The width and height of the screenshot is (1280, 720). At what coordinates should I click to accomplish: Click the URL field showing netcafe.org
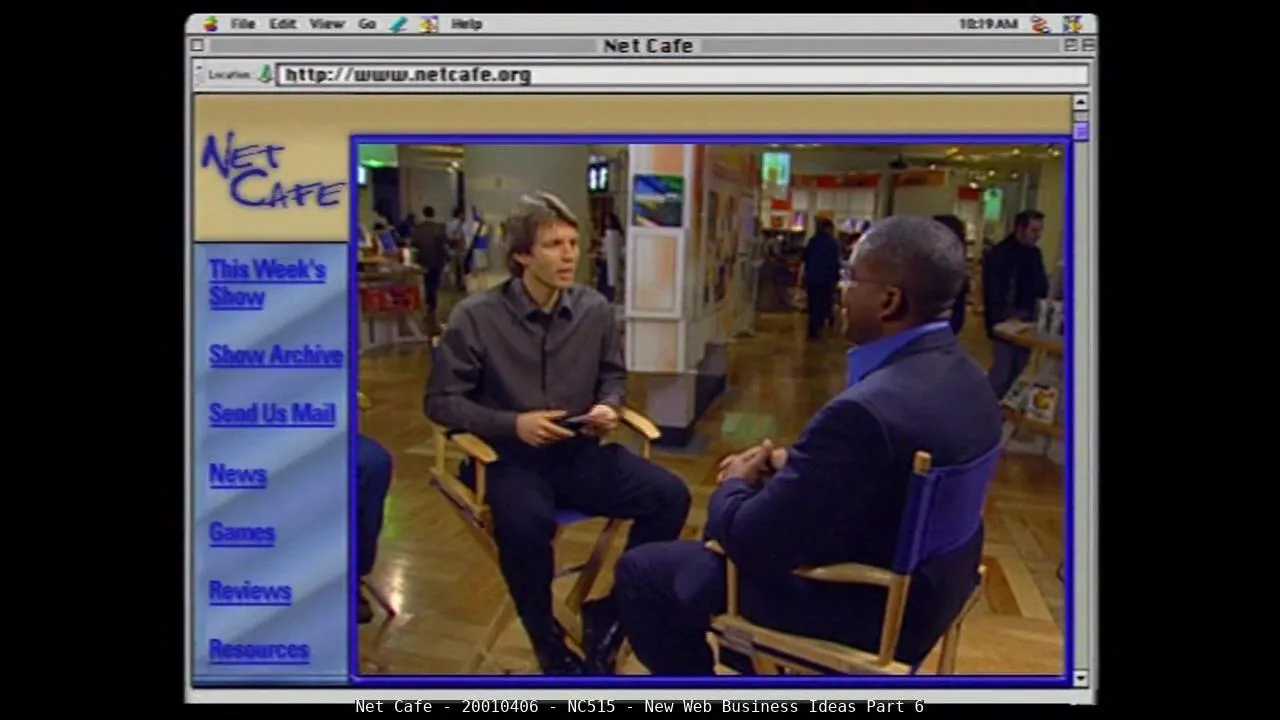(x=682, y=75)
